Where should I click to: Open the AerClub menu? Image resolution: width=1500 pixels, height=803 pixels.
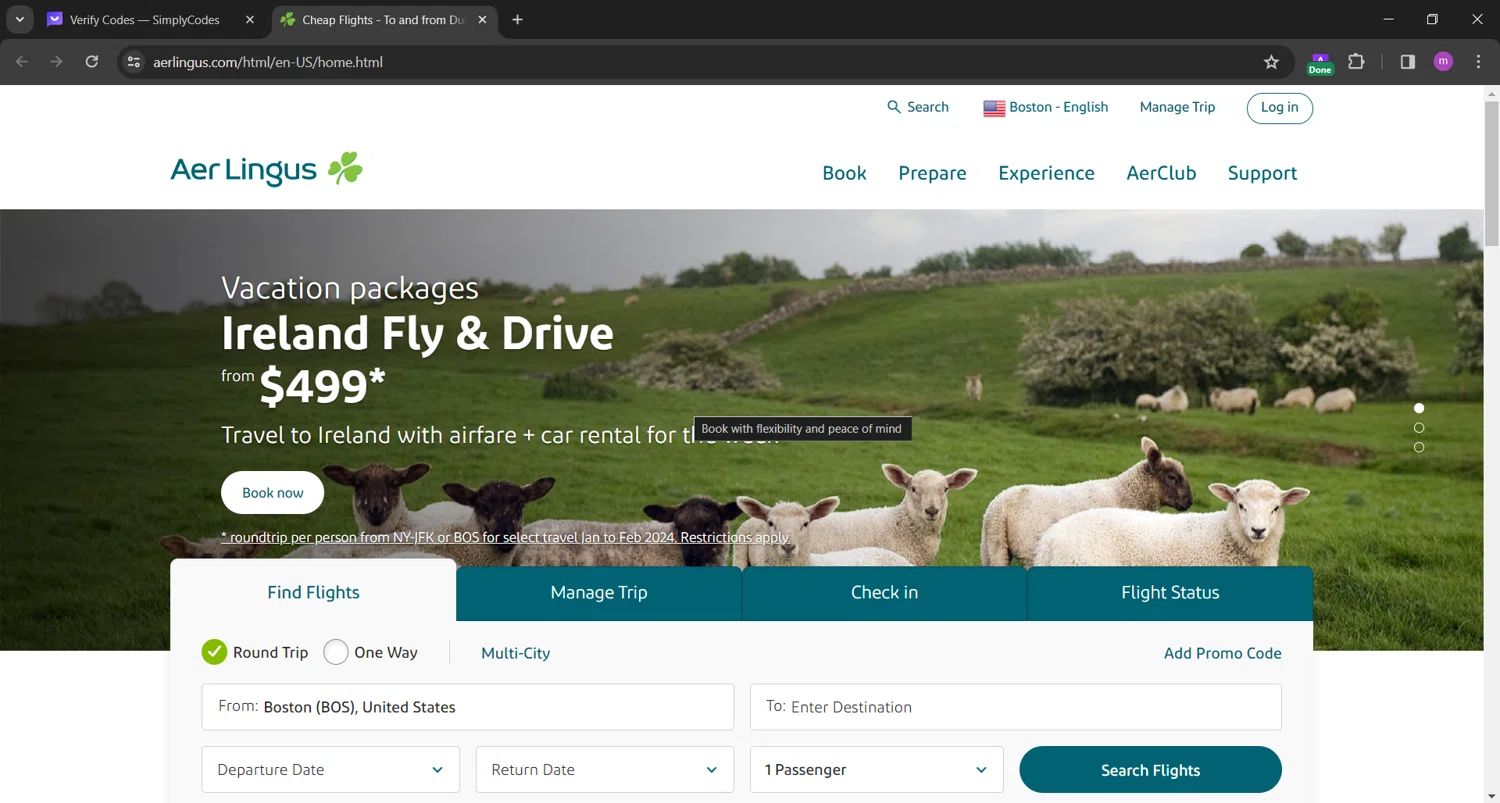click(1161, 173)
